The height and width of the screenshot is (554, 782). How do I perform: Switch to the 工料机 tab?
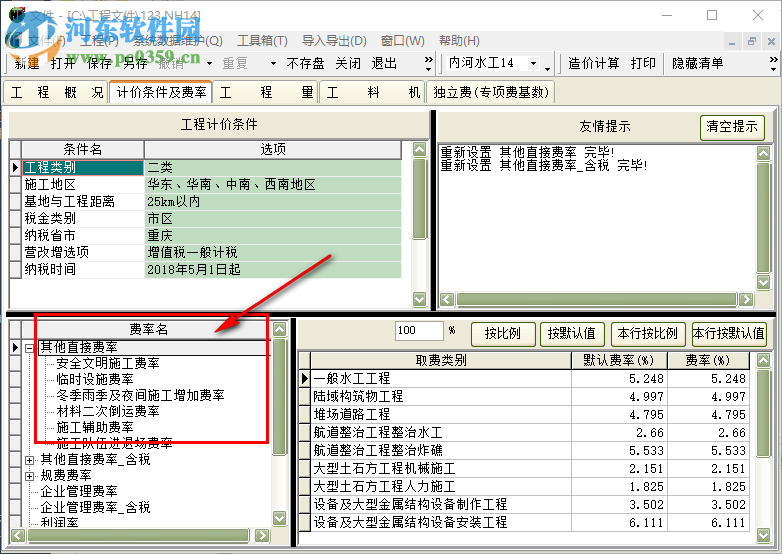pyautogui.click(x=373, y=92)
